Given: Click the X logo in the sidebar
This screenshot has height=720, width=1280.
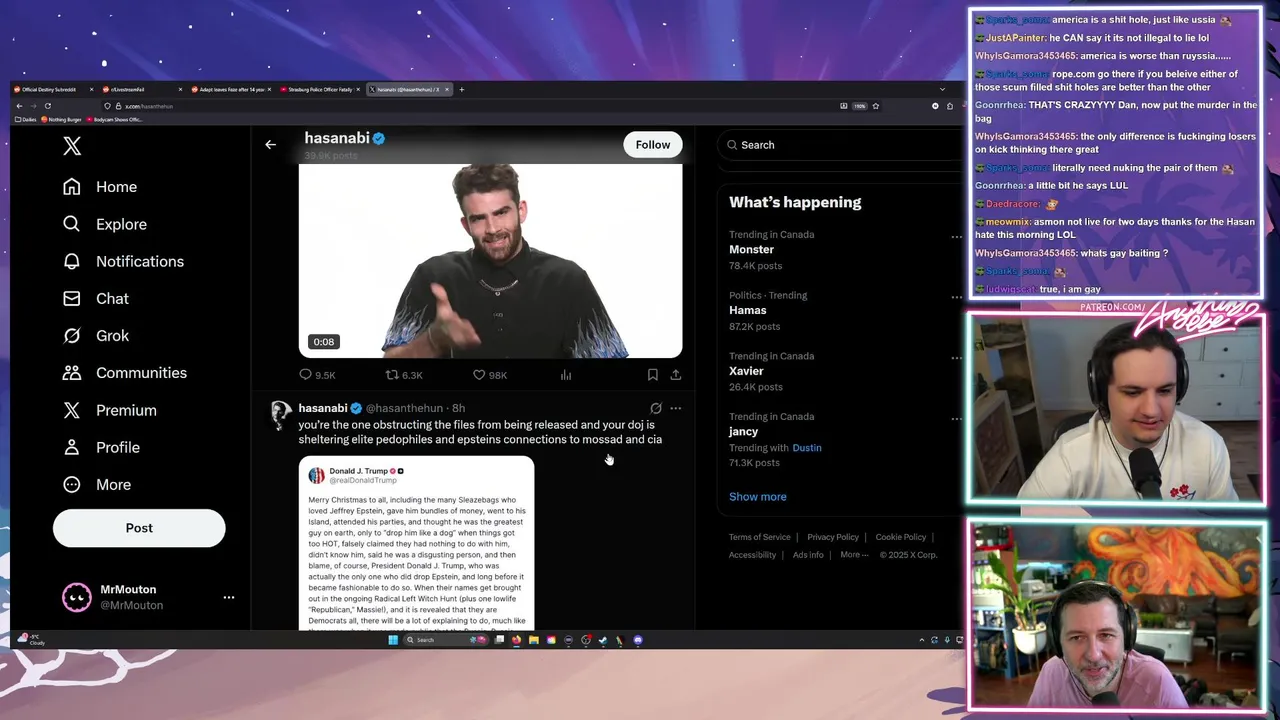Looking at the screenshot, I should pos(72,146).
